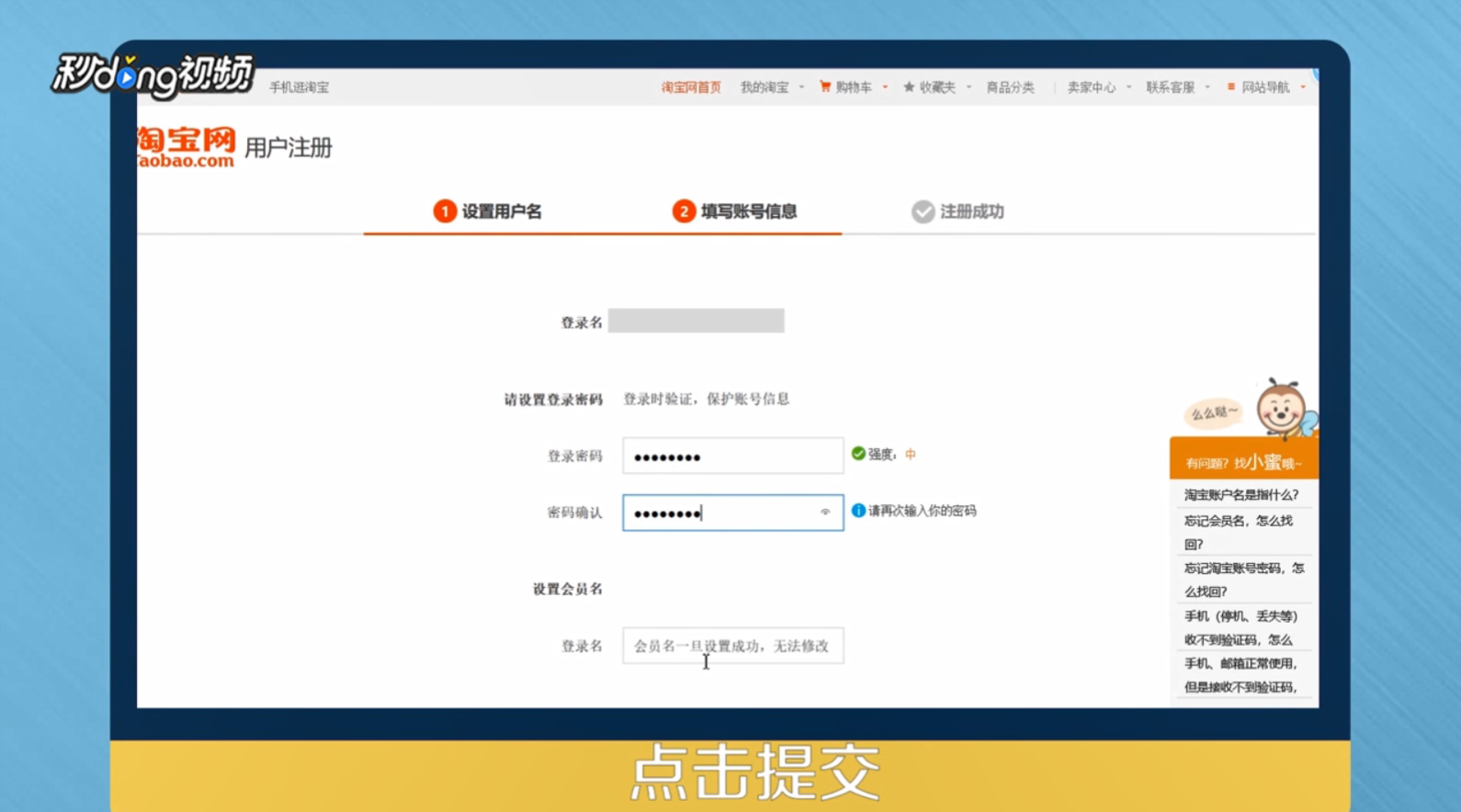
Task: Click the 么么哒 speech bubble
Action: tap(1213, 413)
